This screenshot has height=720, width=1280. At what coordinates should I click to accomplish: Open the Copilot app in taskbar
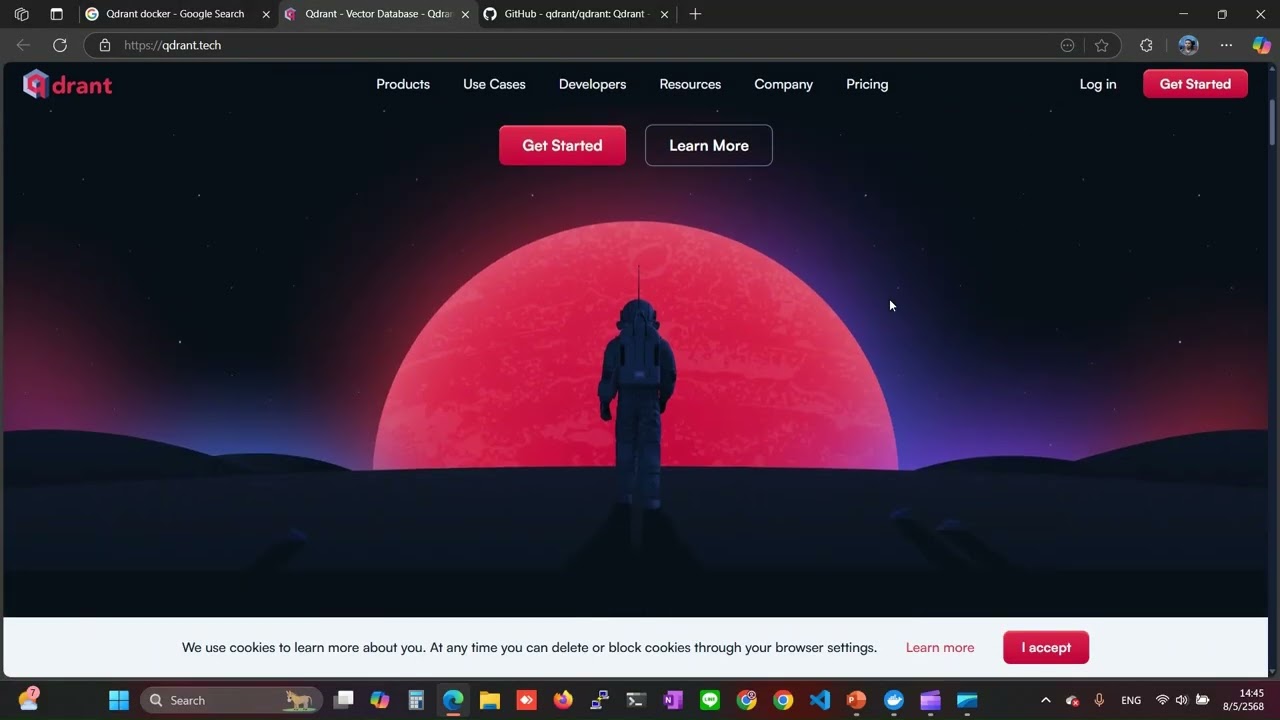[380, 700]
